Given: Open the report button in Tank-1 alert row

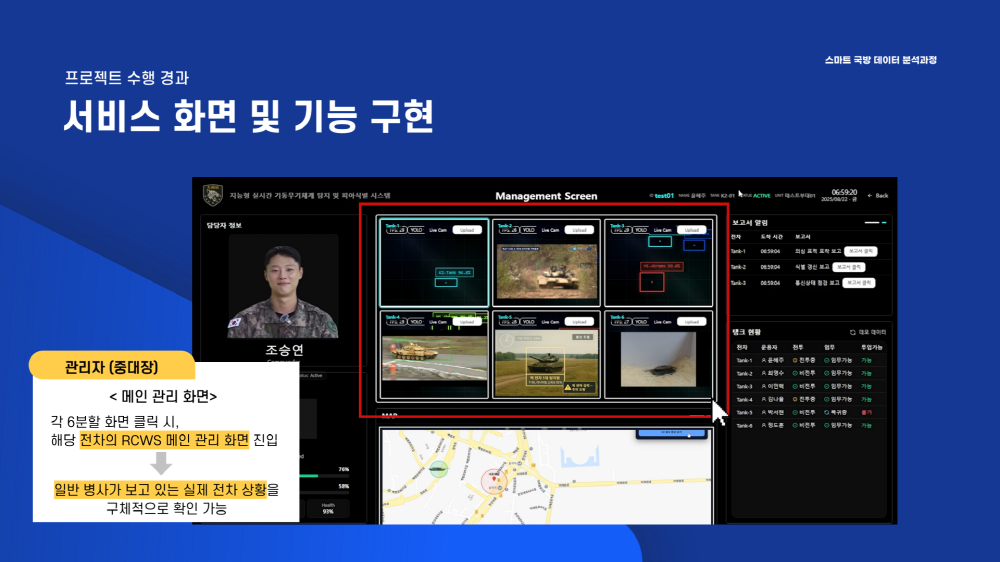Looking at the screenshot, I should tap(860, 251).
